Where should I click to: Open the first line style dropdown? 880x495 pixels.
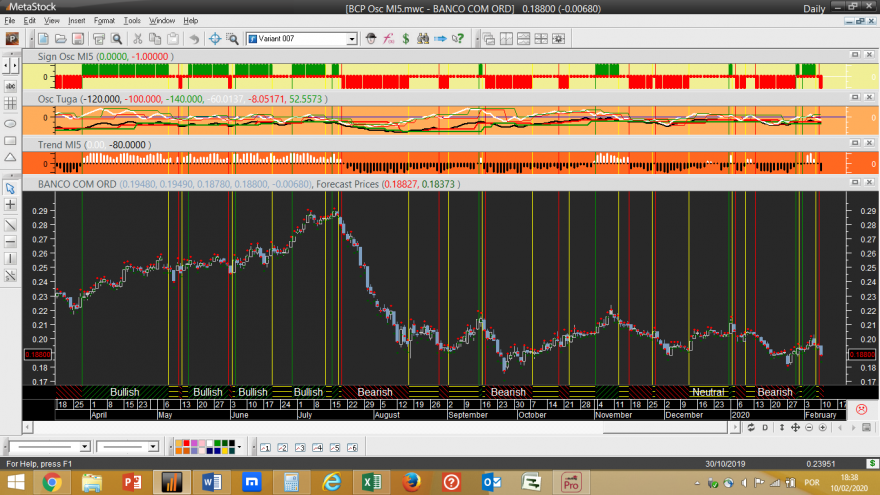84,447
